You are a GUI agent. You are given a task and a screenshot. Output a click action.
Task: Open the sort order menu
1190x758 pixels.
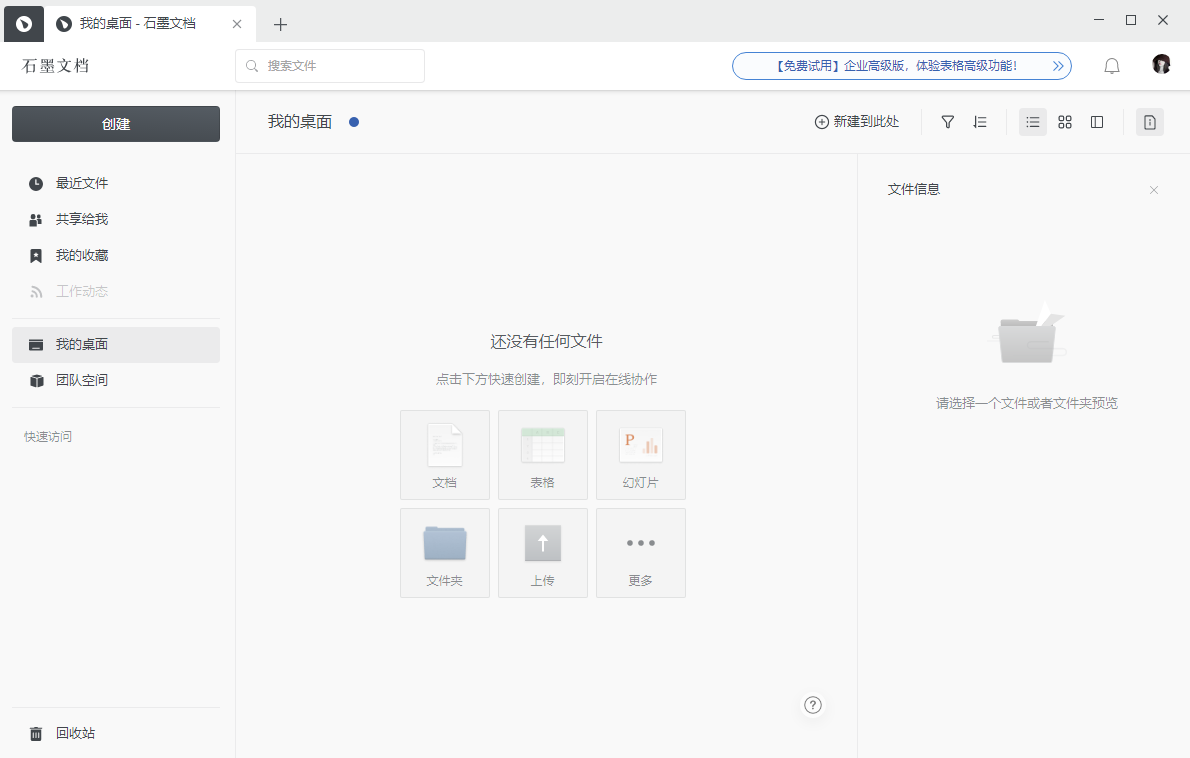(x=980, y=121)
